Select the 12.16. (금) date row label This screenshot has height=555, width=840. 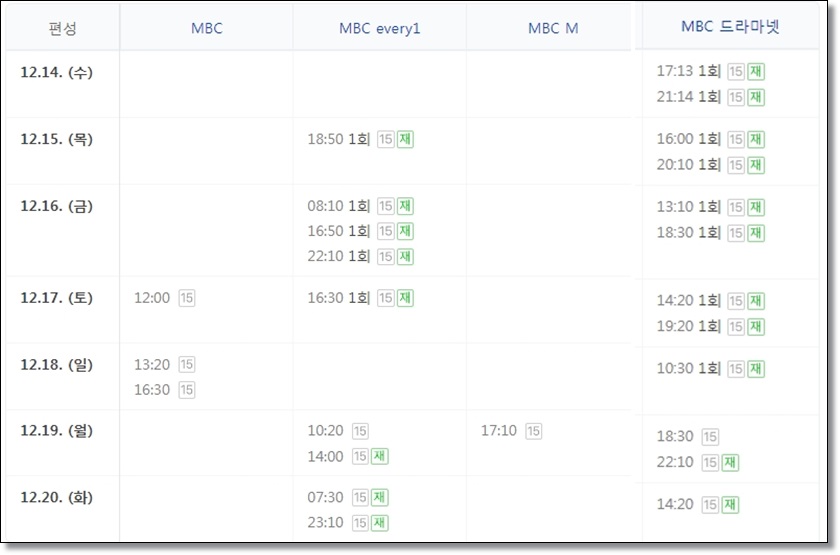56,206
